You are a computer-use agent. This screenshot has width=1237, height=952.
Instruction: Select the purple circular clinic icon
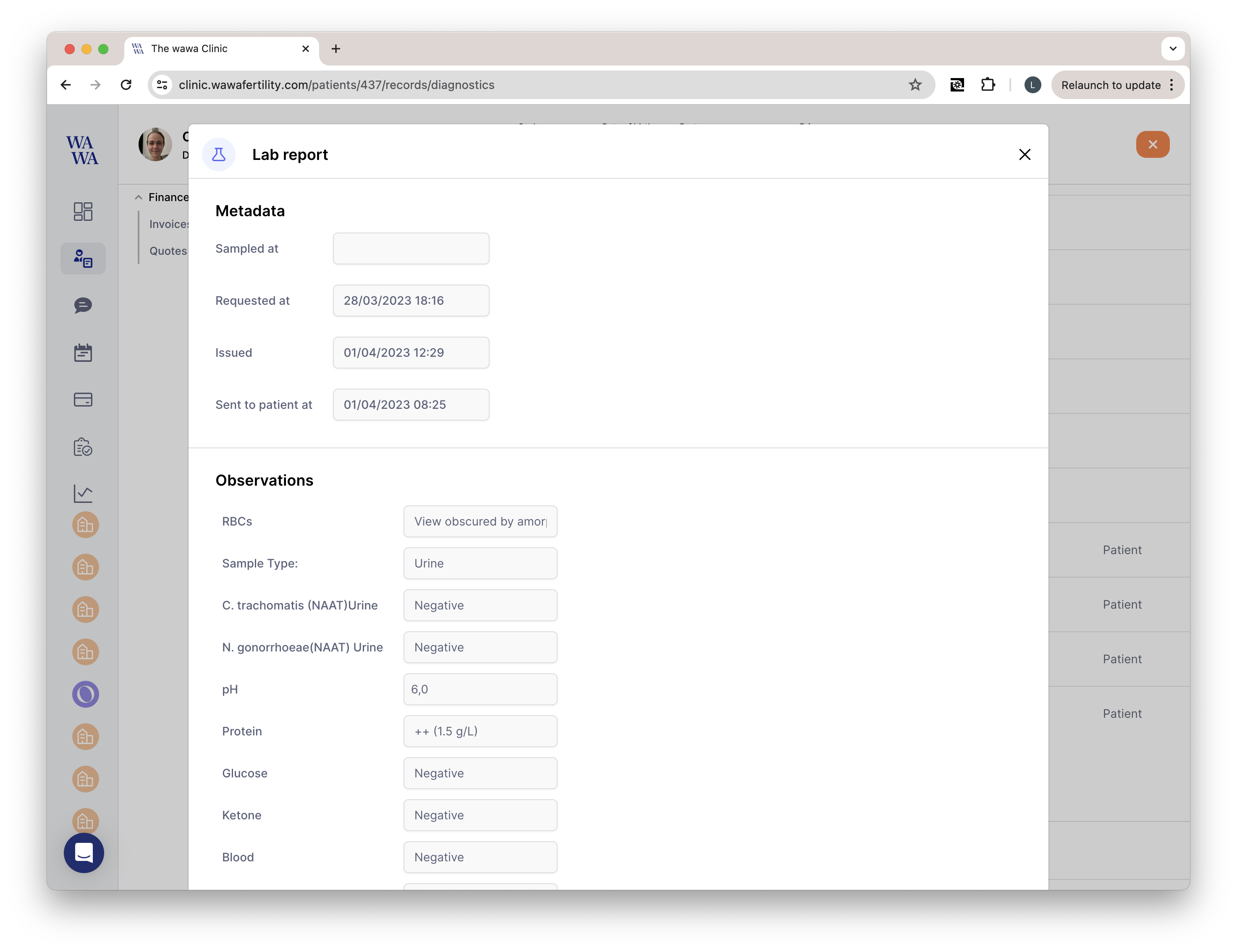tap(86, 694)
